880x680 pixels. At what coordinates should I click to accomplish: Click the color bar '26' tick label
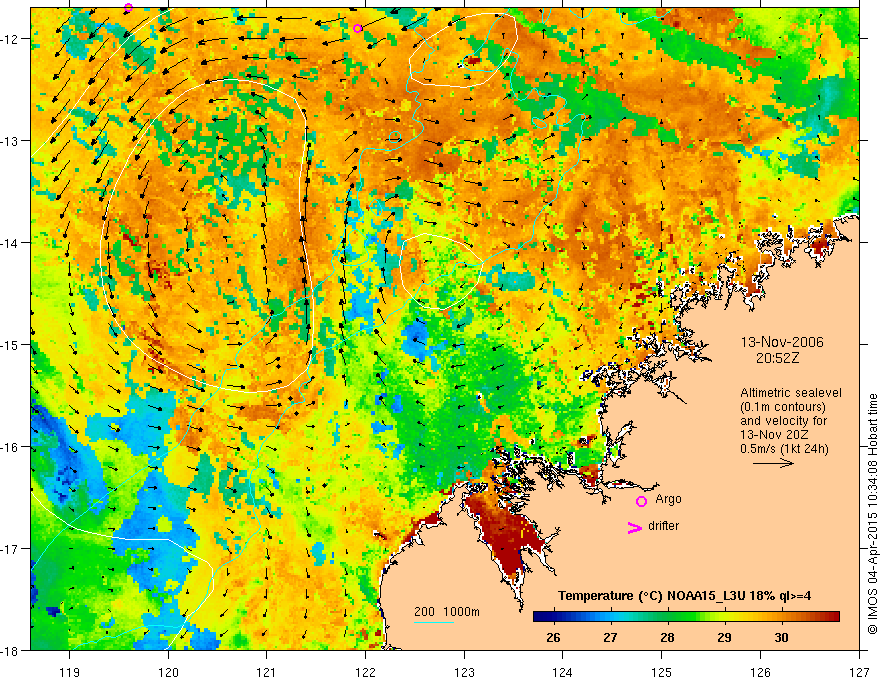[553, 637]
